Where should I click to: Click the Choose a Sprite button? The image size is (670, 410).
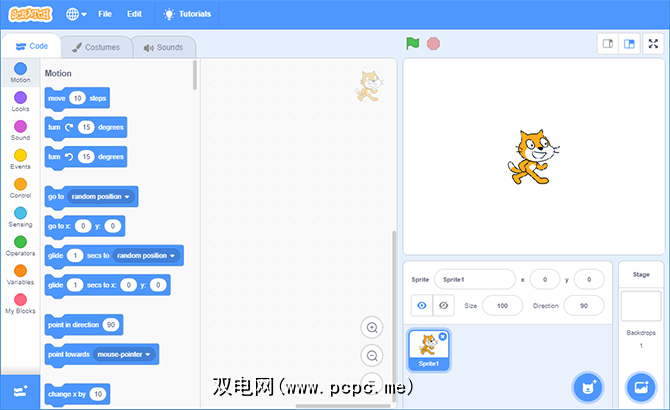click(x=588, y=387)
